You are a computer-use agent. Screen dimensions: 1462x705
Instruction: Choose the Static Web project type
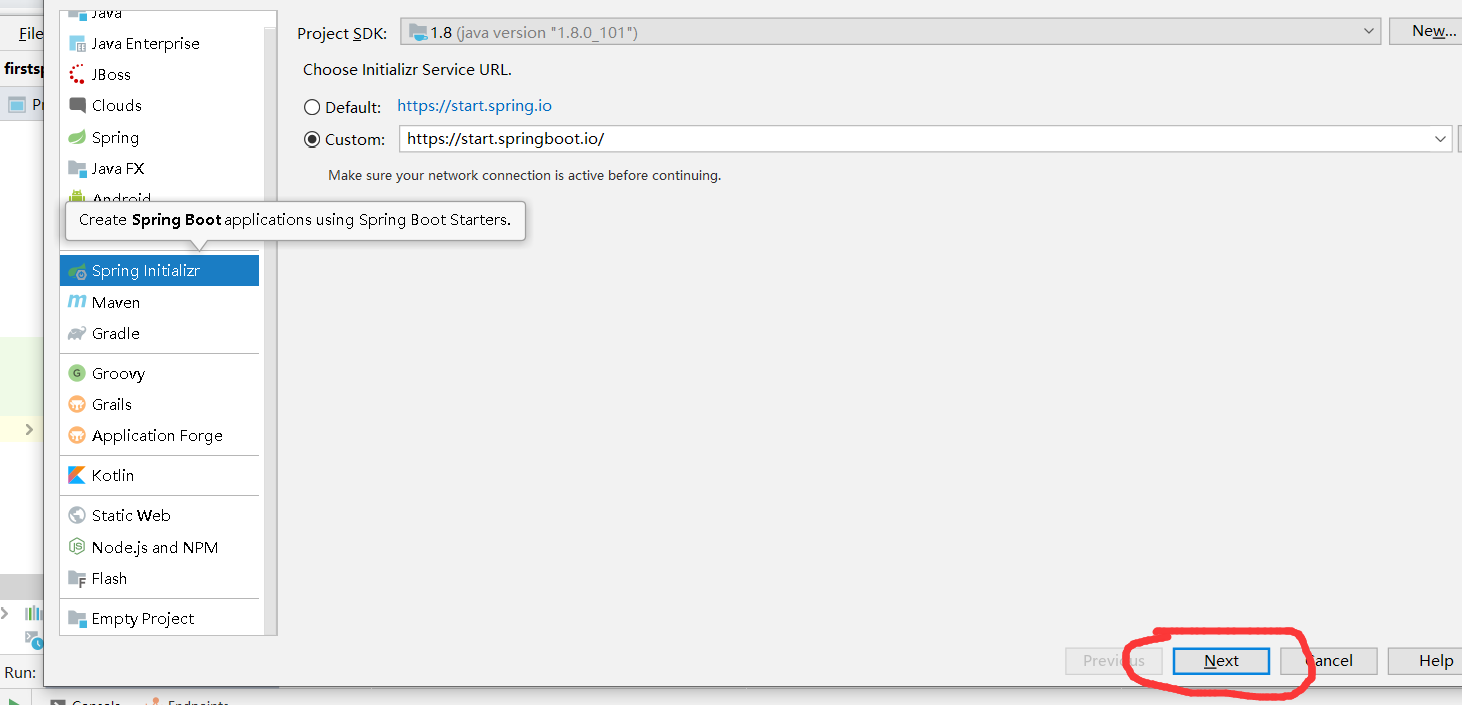coord(129,515)
